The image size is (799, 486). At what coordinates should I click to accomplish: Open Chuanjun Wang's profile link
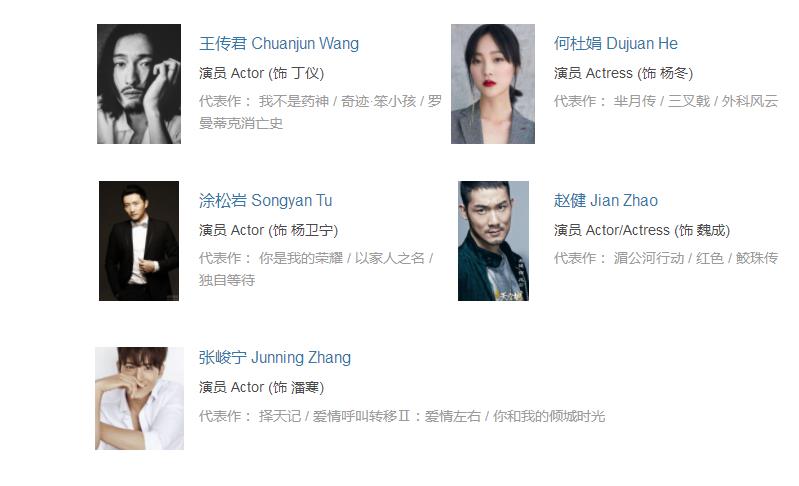279,44
